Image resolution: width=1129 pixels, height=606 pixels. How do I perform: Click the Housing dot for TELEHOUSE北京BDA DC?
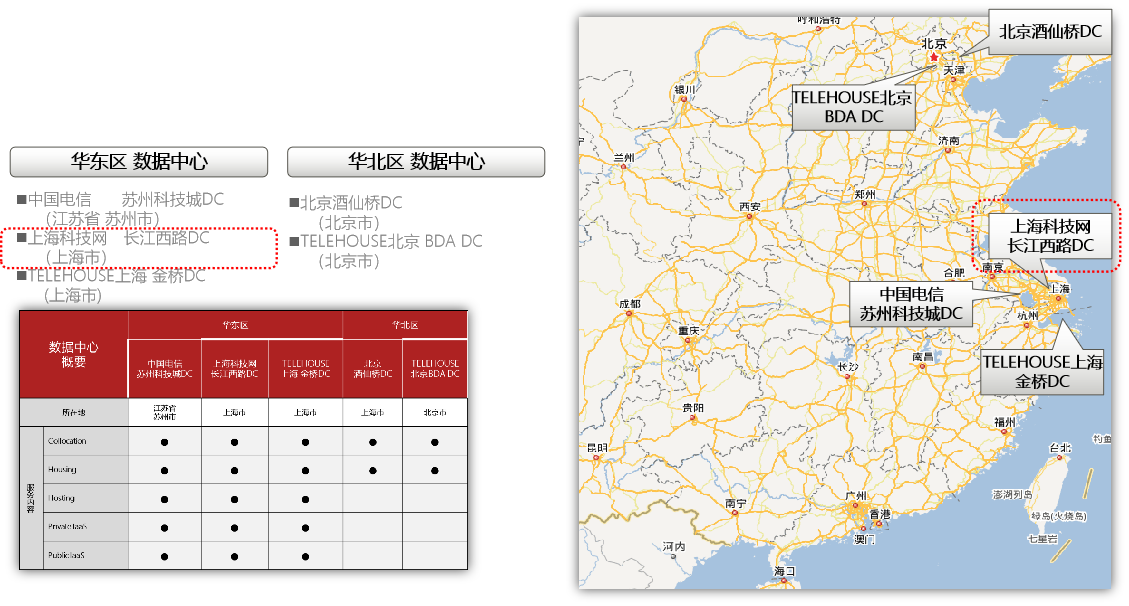[435, 471]
